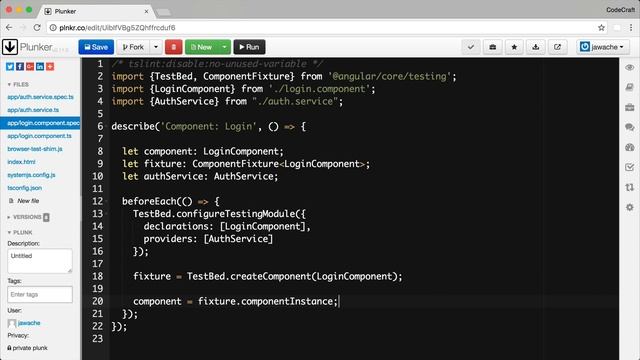The image size is (640, 360).
Task: Create a New file
Action: pos(24,201)
